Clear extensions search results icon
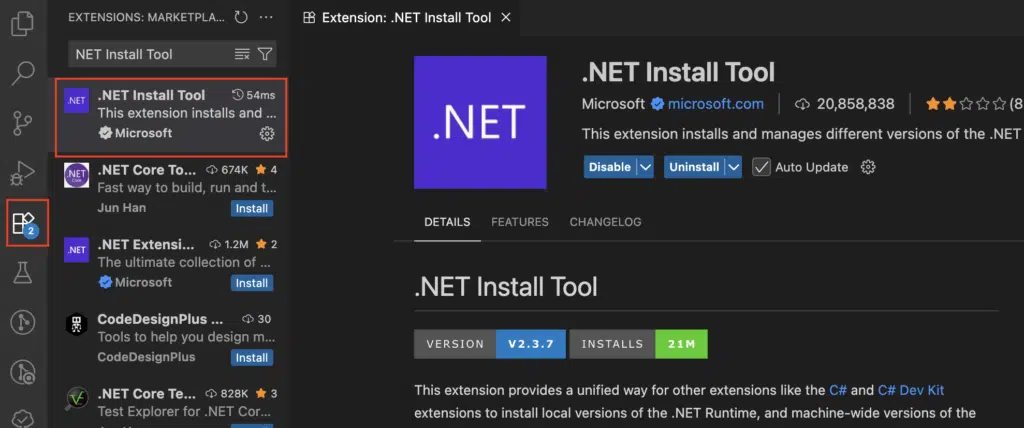This screenshot has height=428, width=1024. 242,54
